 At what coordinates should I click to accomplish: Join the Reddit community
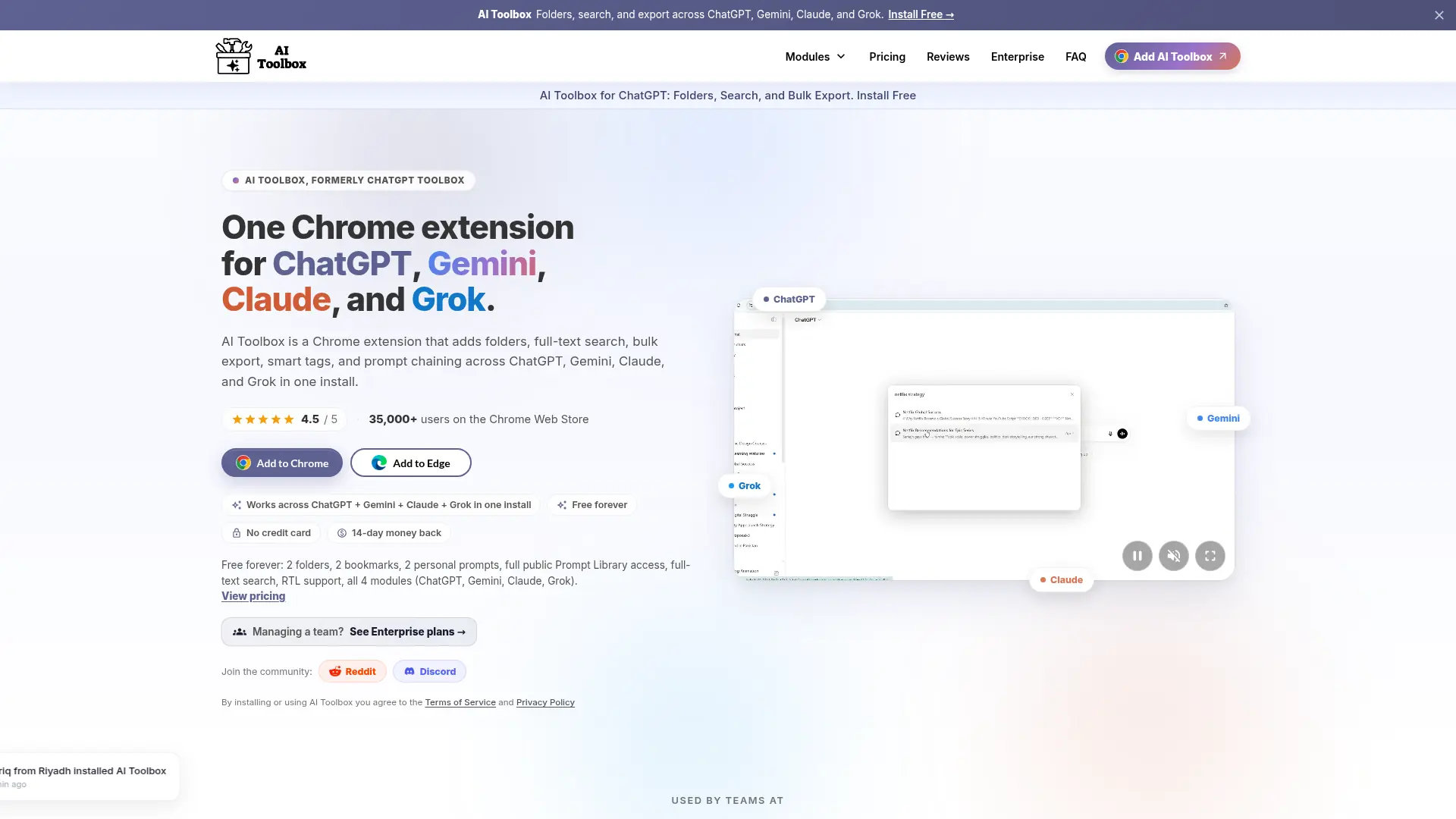(x=353, y=671)
